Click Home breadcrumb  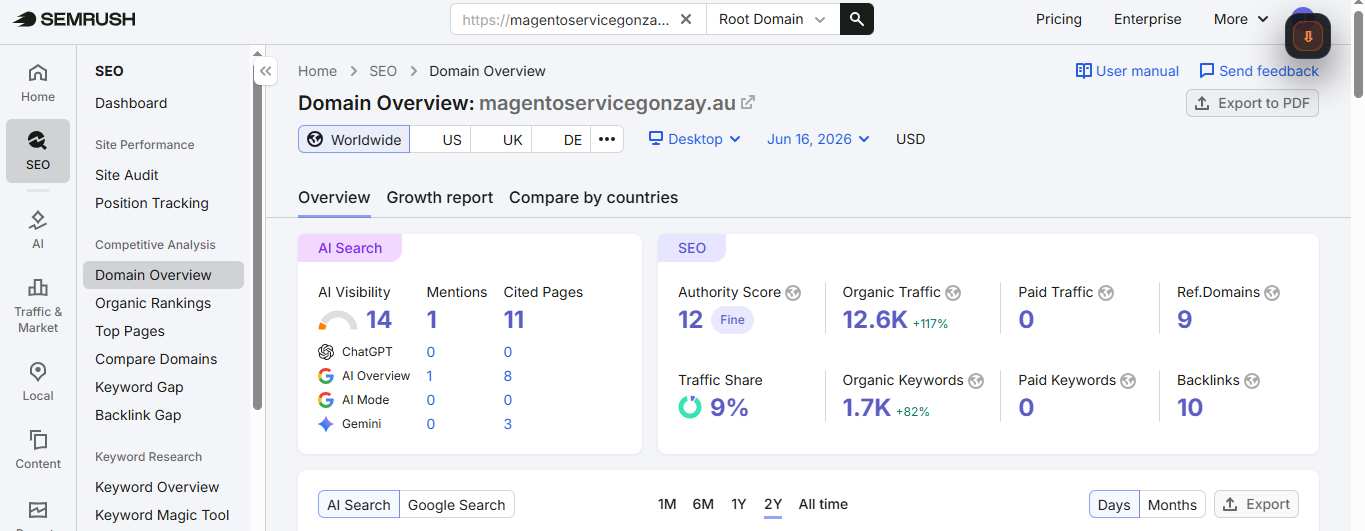pos(317,71)
